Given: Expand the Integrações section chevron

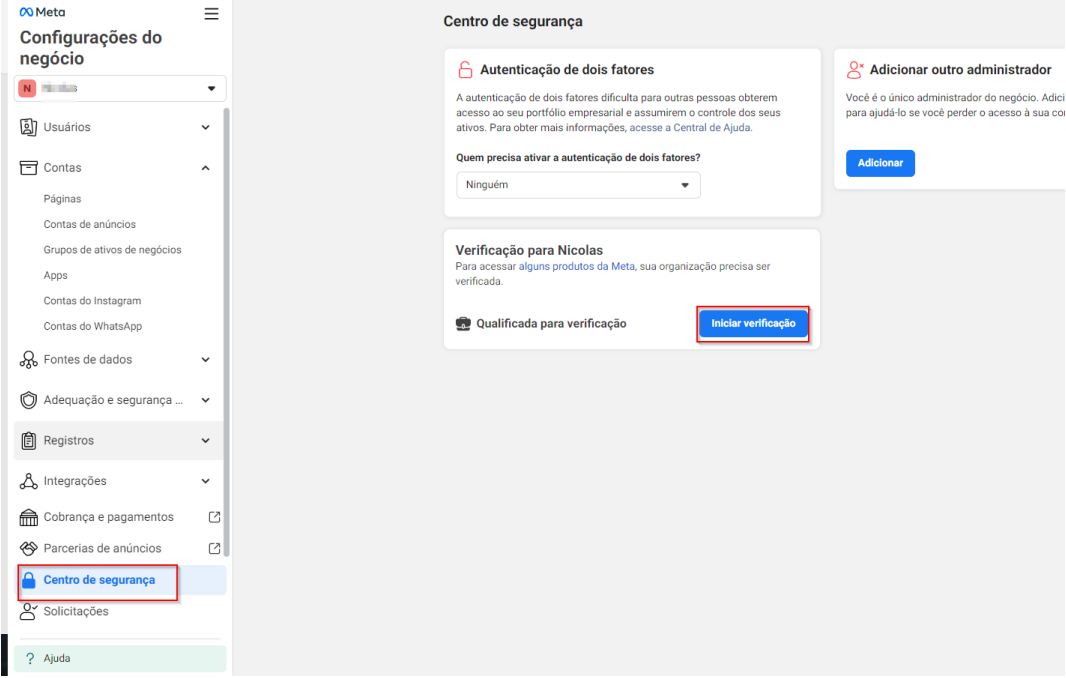Looking at the screenshot, I should 205,481.
